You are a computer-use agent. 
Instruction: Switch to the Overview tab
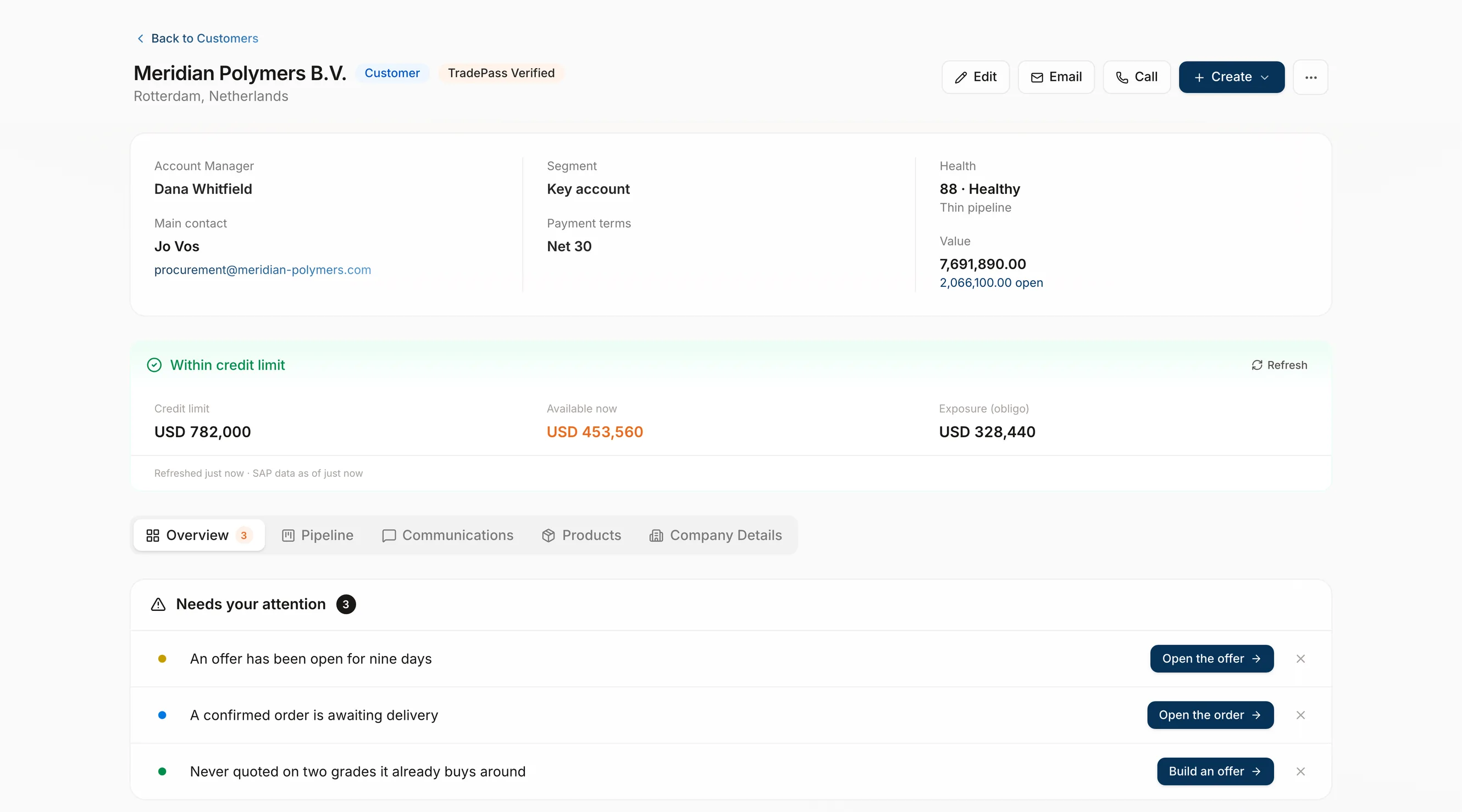pyautogui.click(x=198, y=535)
